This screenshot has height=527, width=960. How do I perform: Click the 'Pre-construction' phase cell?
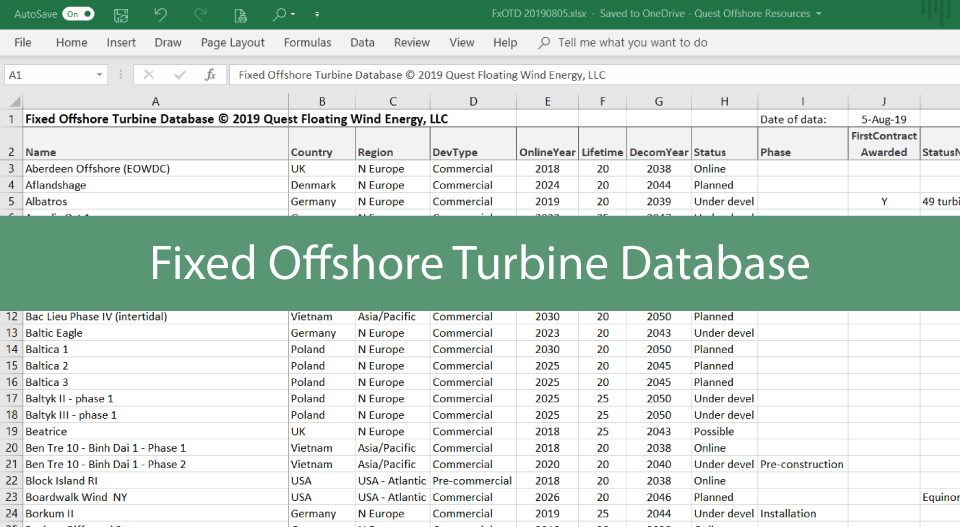click(803, 465)
